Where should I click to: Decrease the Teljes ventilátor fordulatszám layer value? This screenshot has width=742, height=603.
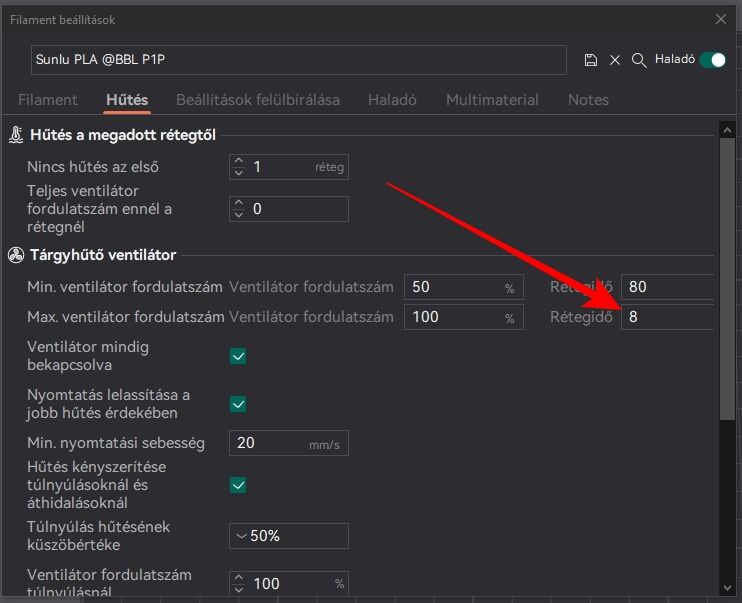[238, 214]
